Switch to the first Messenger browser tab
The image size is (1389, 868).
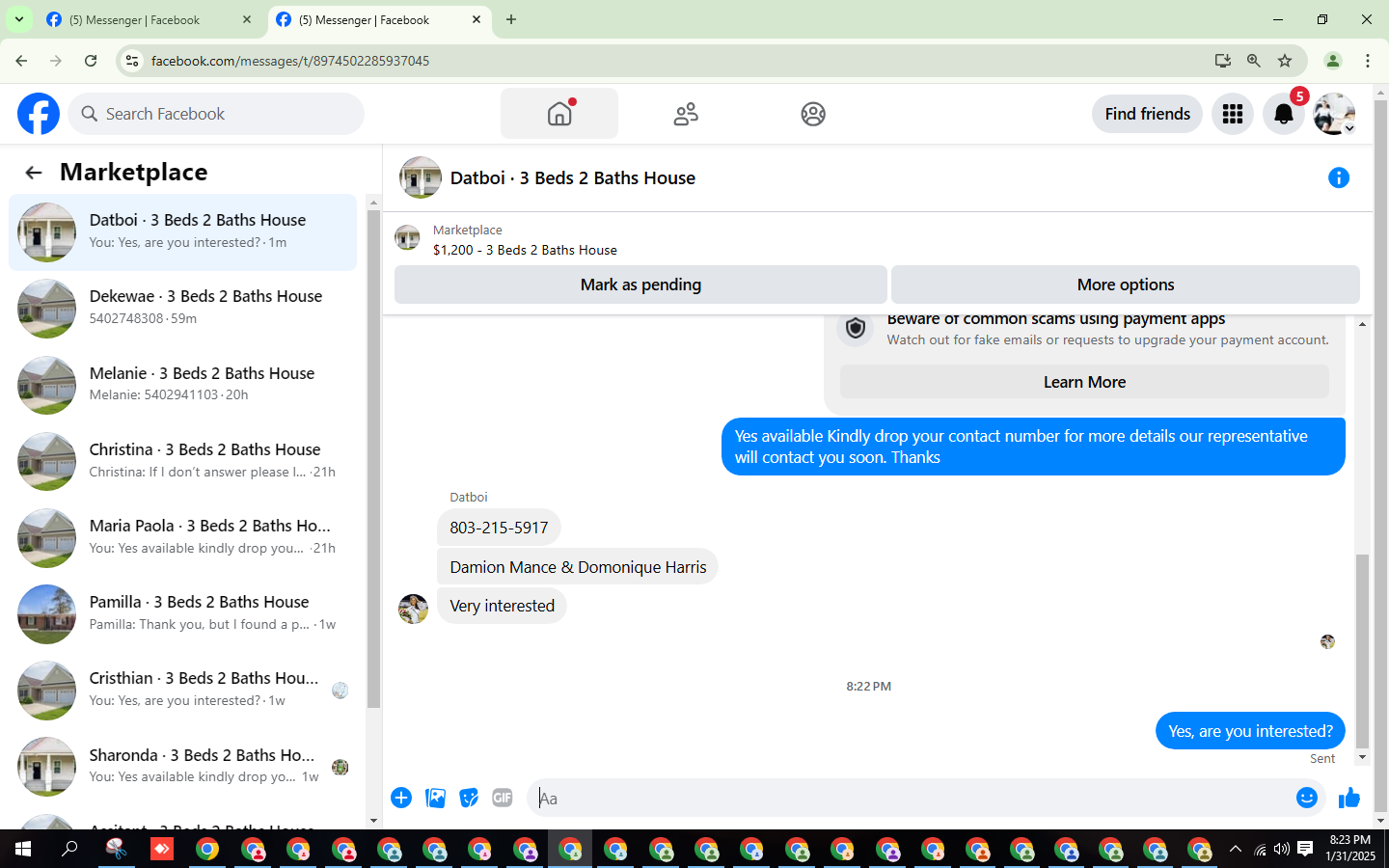point(150,19)
